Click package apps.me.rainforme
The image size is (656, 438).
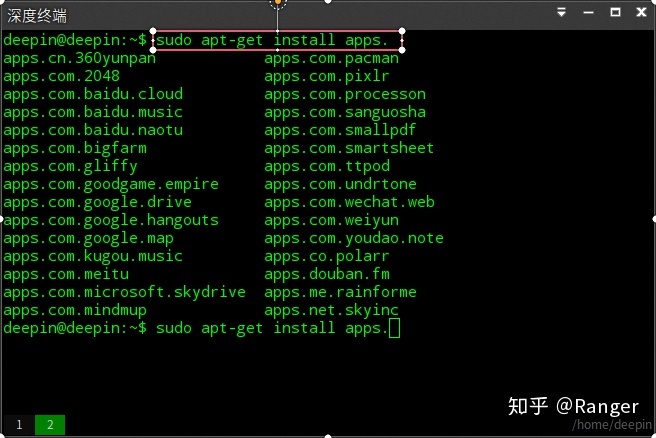(x=340, y=292)
